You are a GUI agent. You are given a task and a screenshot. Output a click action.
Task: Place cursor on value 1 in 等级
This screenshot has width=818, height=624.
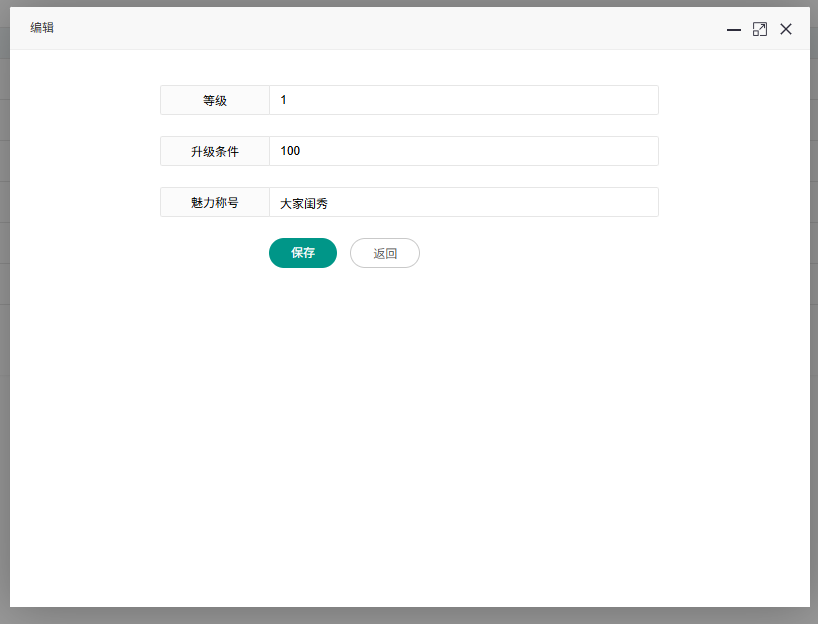coord(284,100)
